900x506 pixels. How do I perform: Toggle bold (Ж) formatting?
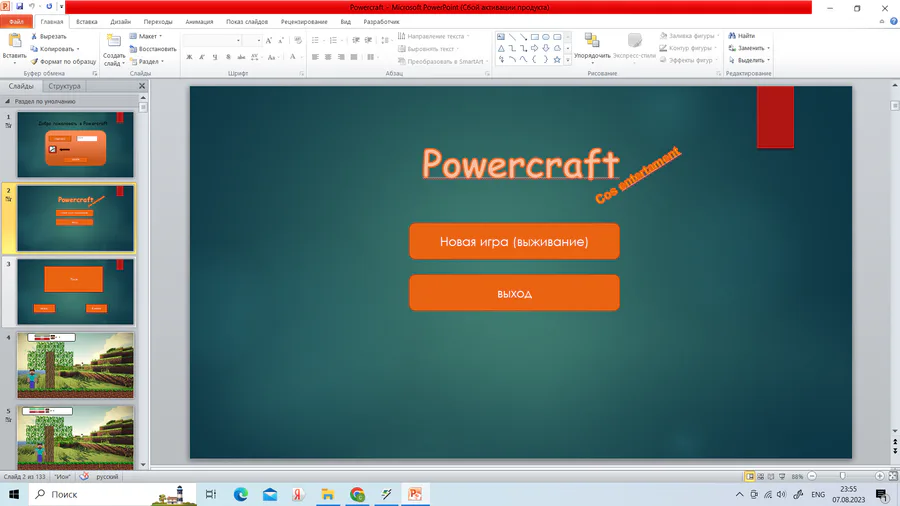[x=189, y=57]
